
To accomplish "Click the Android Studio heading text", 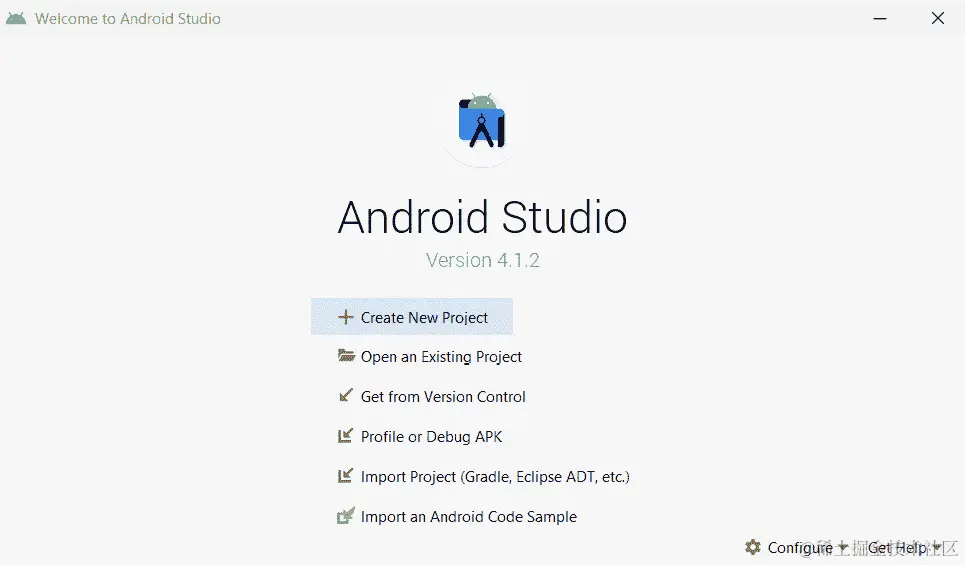I will point(482,217).
